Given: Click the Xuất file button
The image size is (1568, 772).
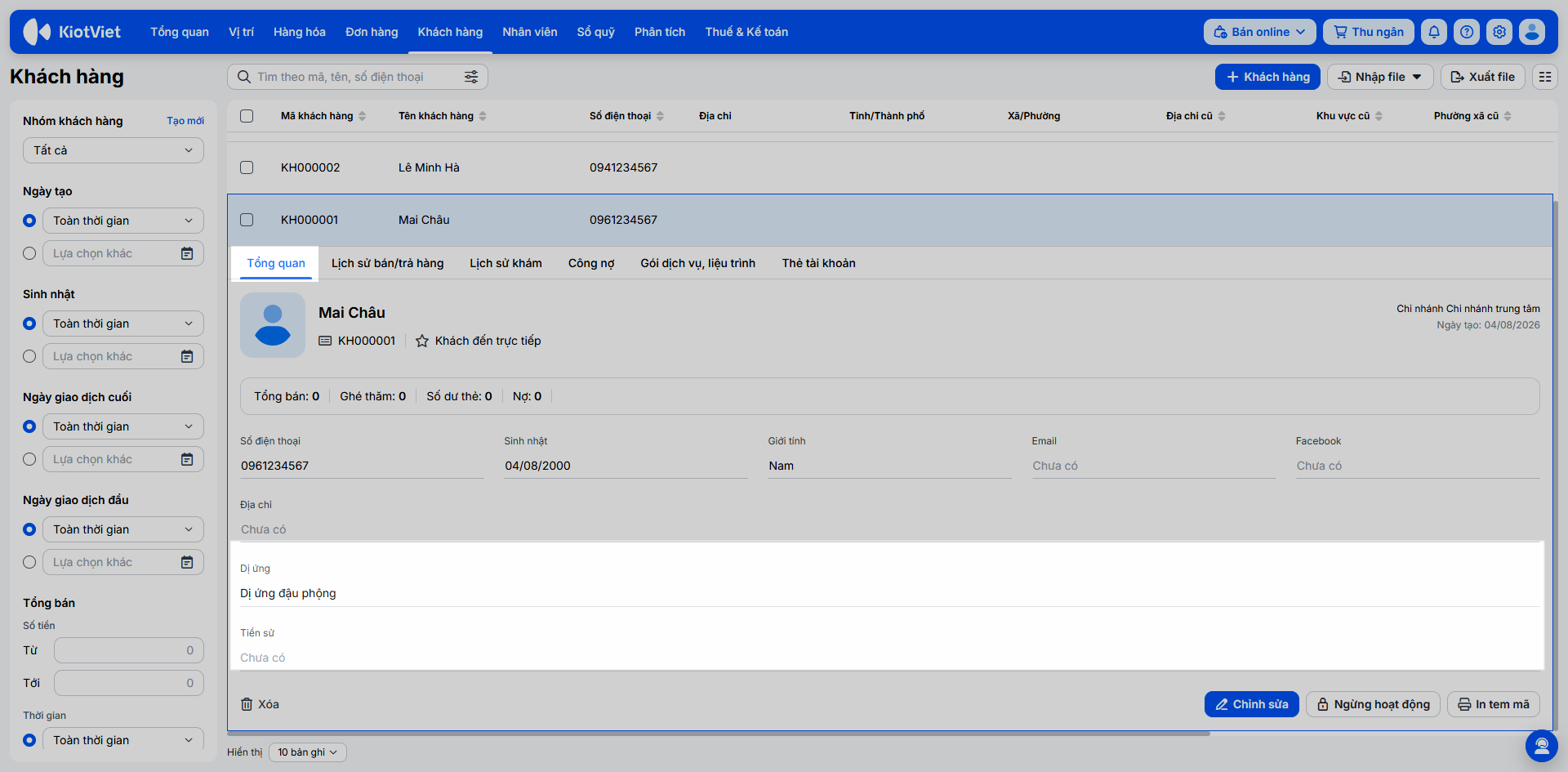Looking at the screenshot, I should click(x=1482, y=77).
